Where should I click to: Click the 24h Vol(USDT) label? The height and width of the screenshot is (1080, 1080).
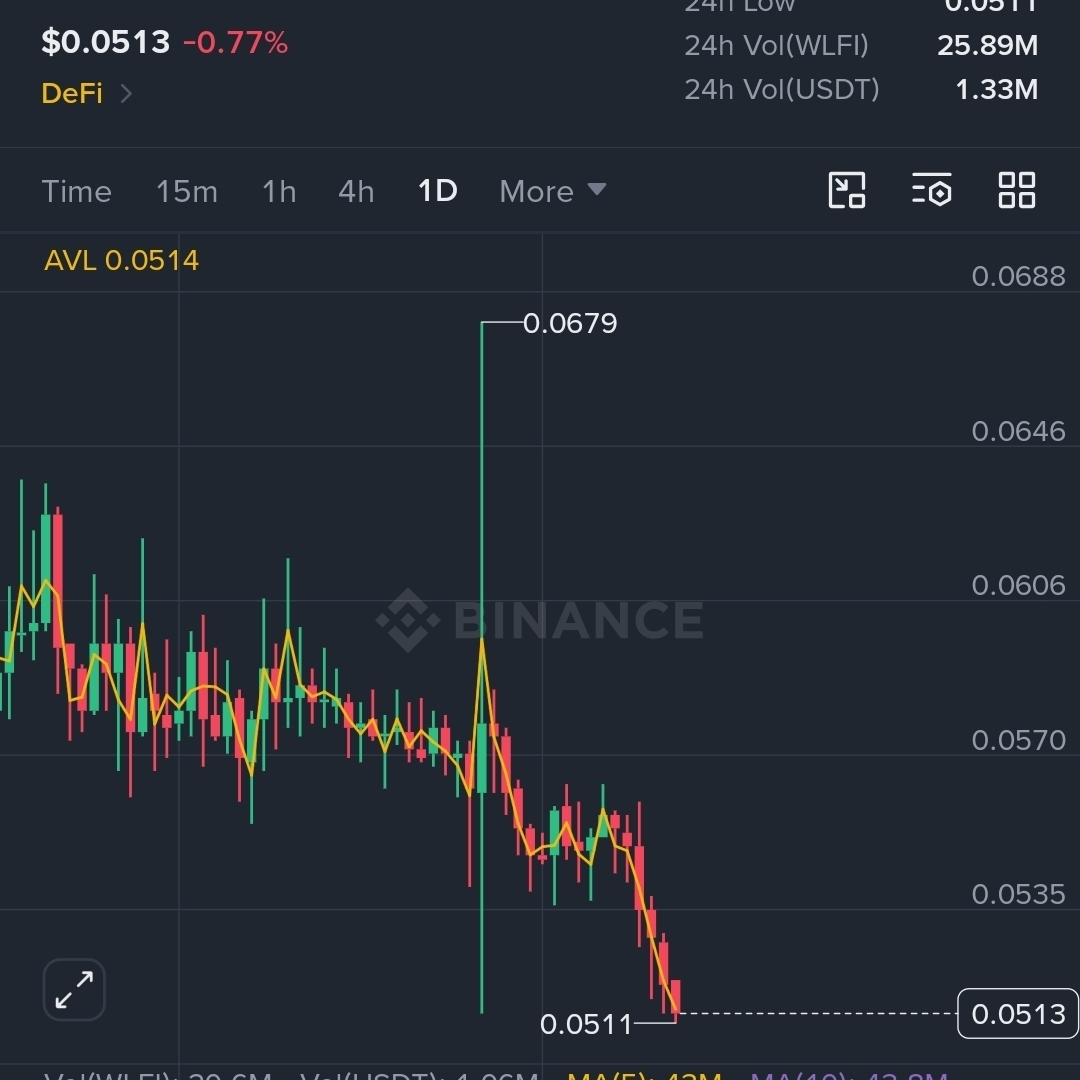click(x=782, y=90)
